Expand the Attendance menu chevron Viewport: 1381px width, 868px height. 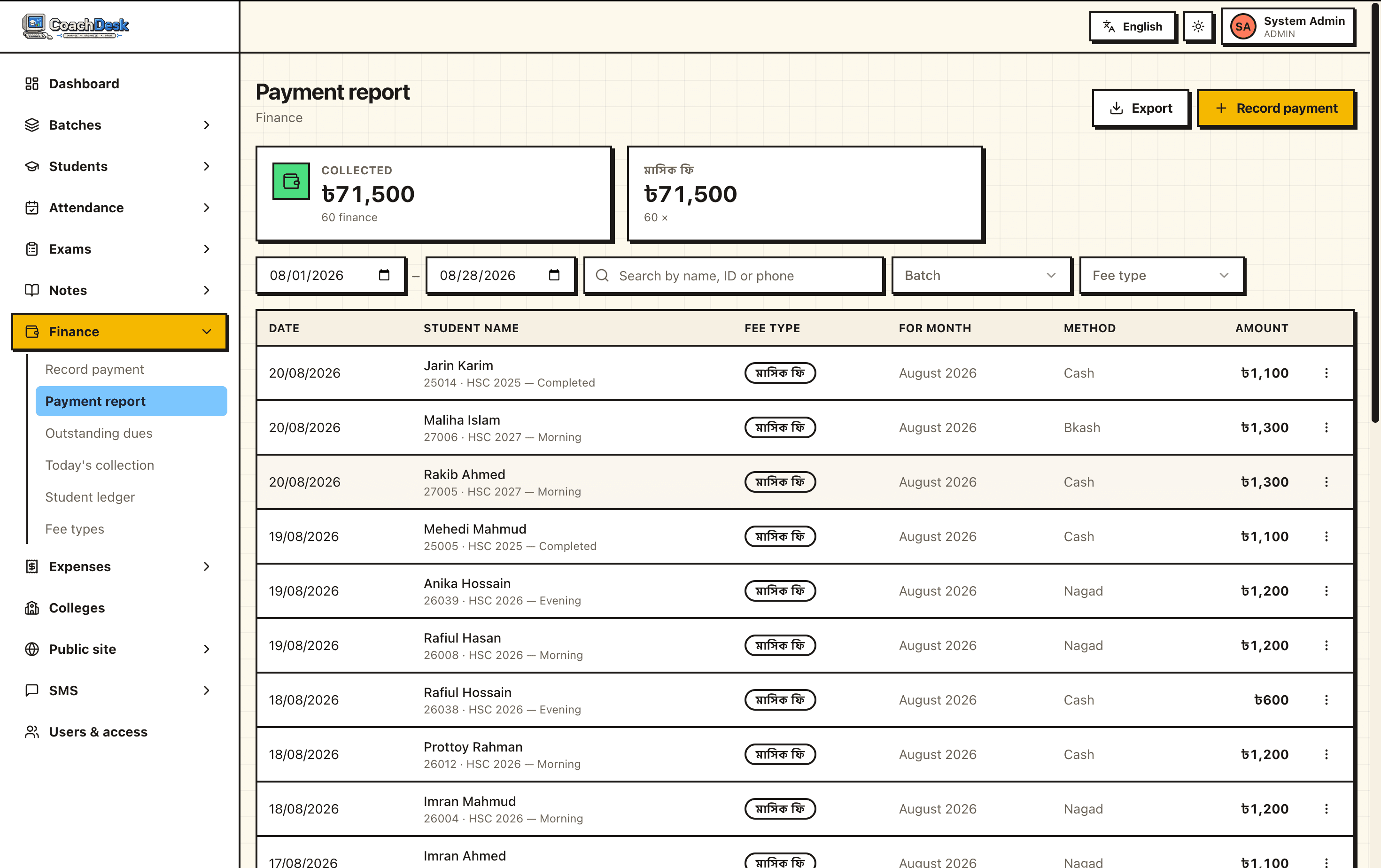[x=207, y=208]
